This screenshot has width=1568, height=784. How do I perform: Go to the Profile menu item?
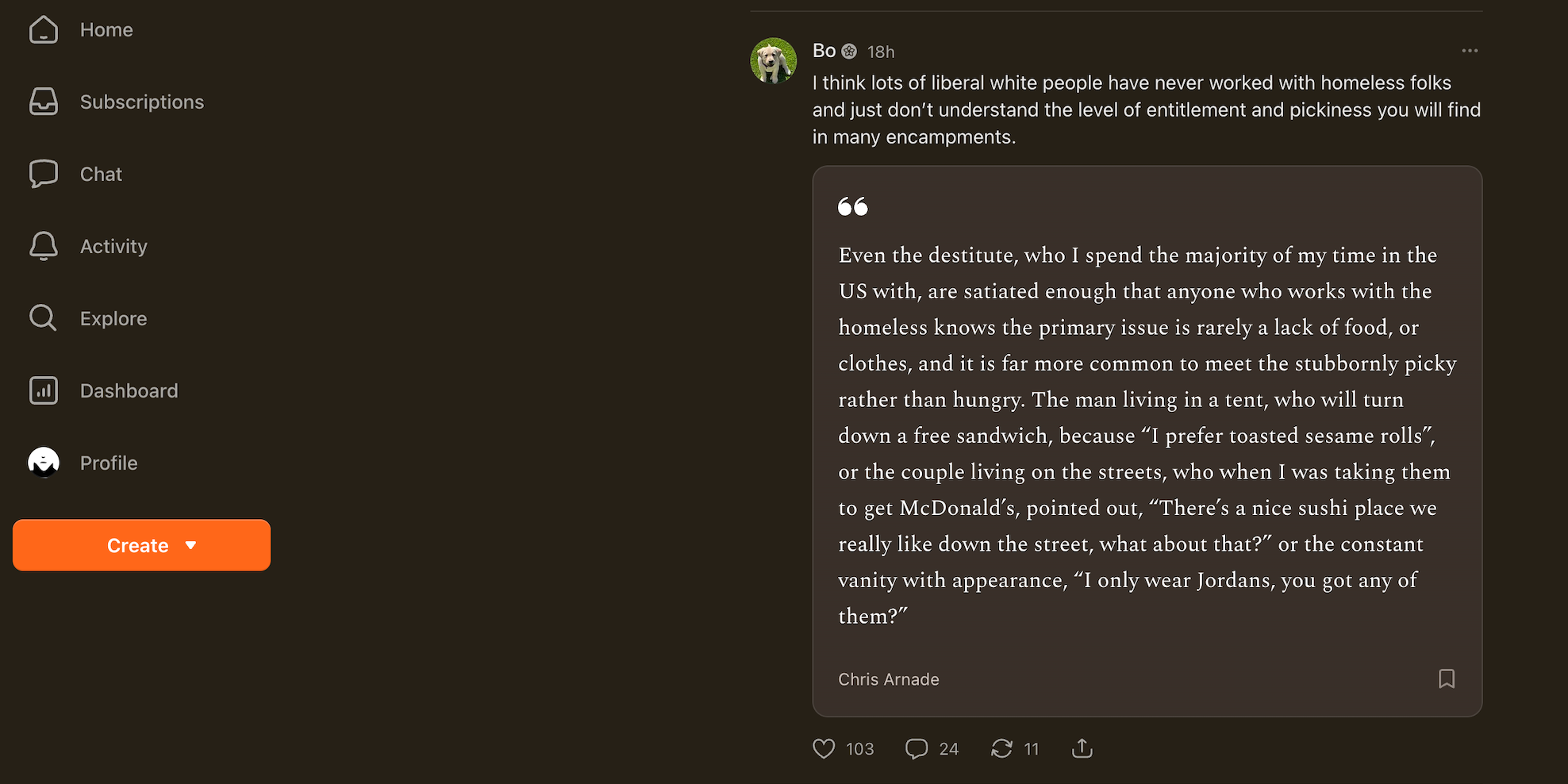point(109,463)
